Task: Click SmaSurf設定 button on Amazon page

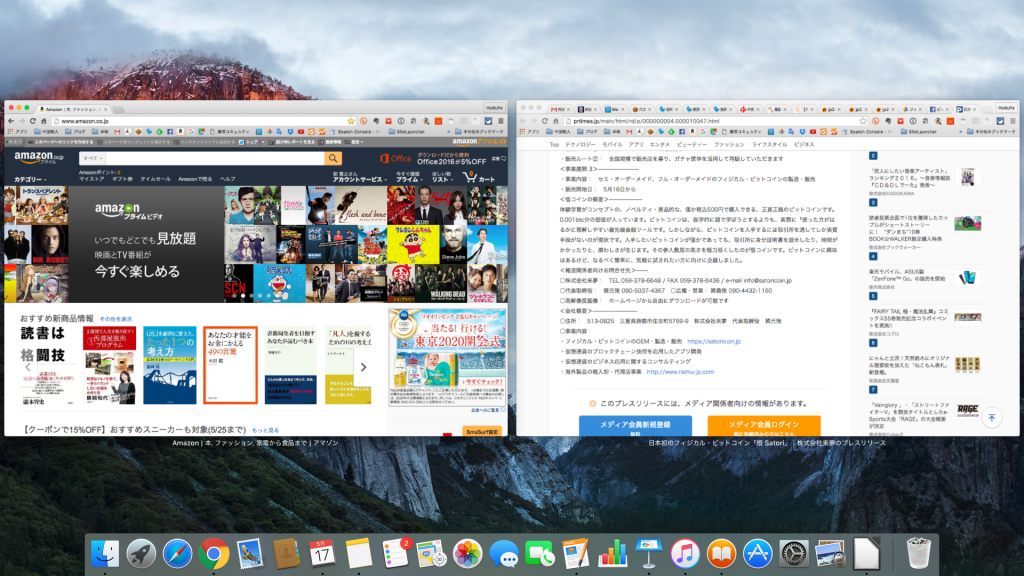Action: [x=482, y=432]
